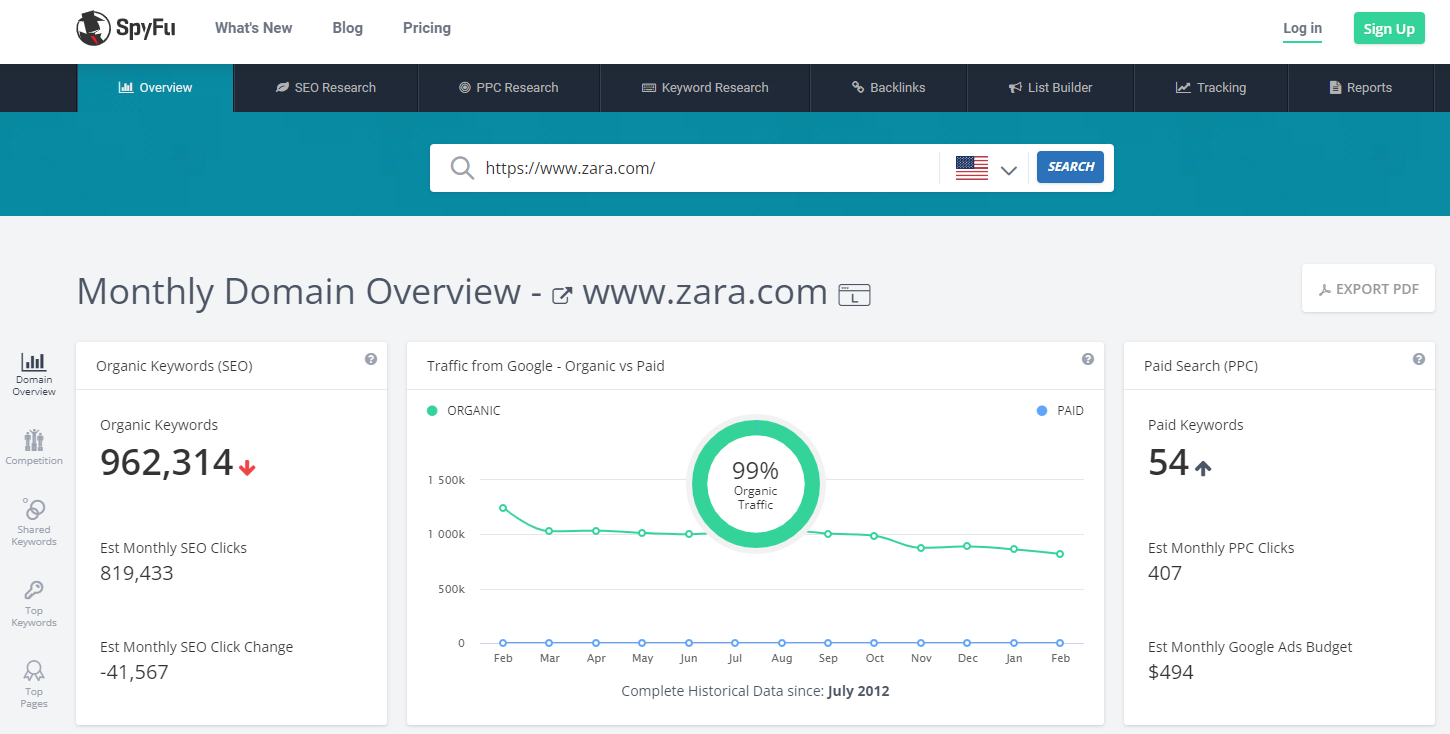Open the external link icon before www.zara.com
The width and height of the screenshot is (1450, 734).
click(x=562, y=295)
